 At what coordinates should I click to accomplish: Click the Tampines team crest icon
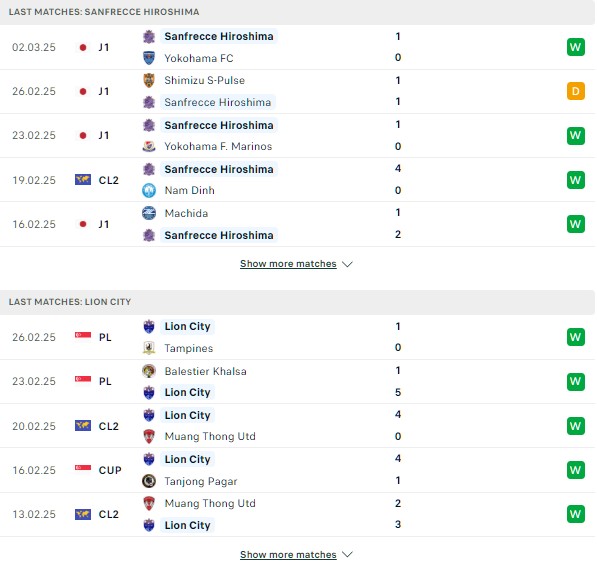149,348
